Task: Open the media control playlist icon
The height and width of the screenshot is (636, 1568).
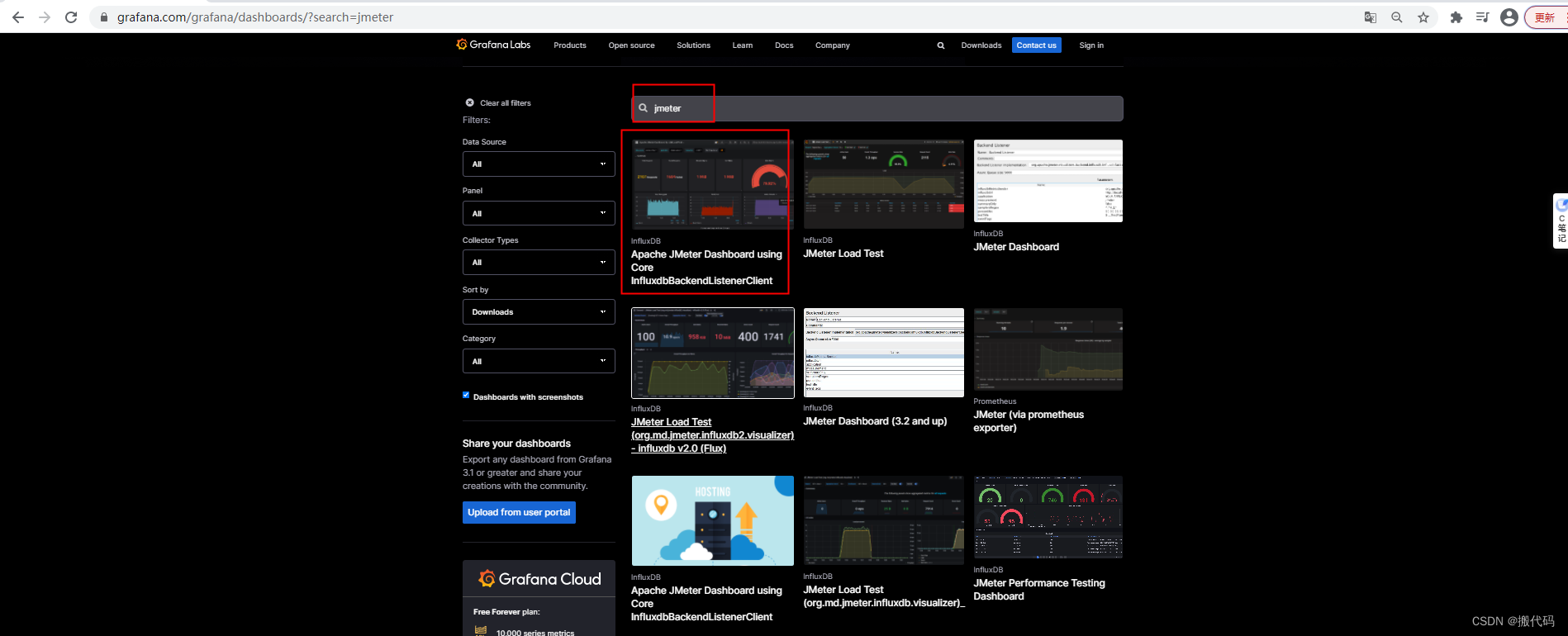Action: [x=1483, y=17]
